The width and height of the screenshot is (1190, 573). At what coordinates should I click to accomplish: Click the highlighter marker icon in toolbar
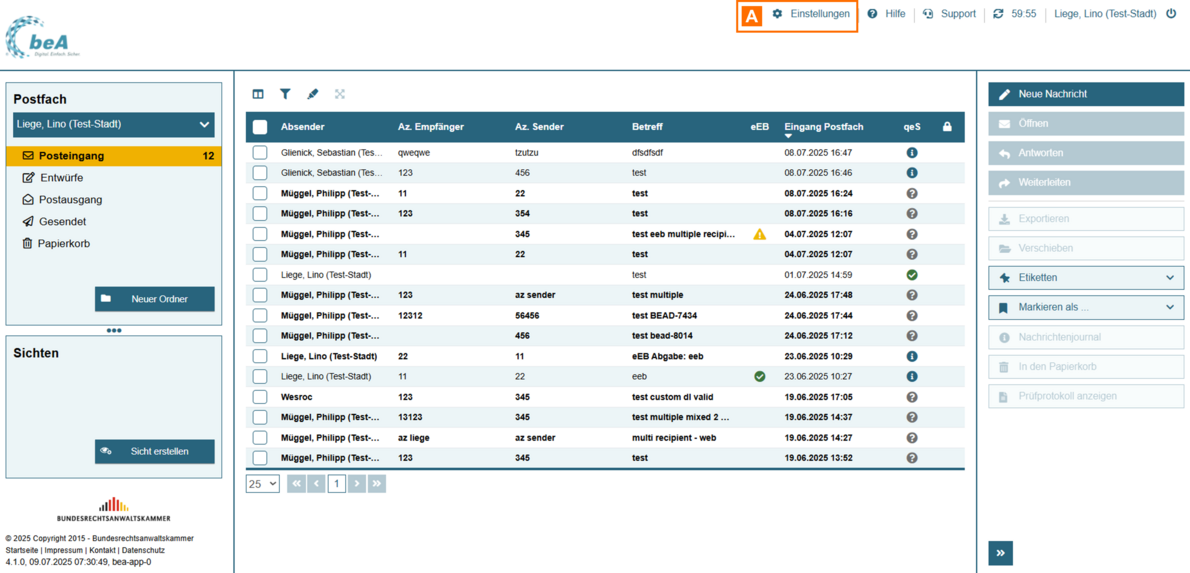coord(312,94)
